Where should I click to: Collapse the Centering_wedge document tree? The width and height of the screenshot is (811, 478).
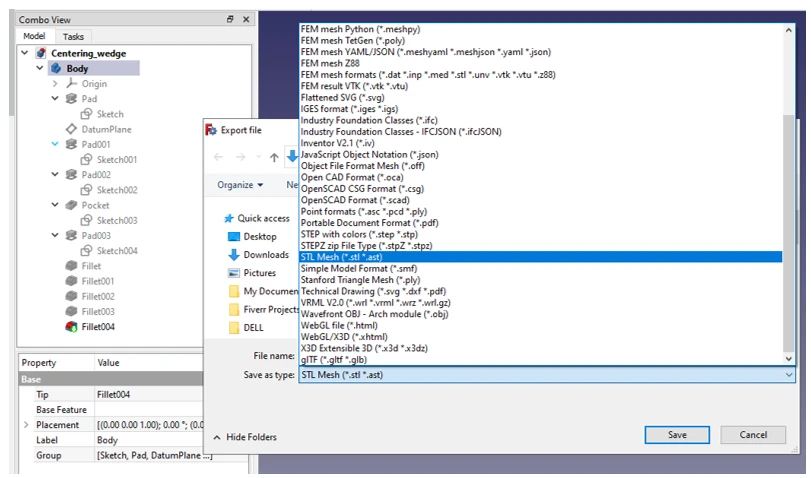[24, 53]
